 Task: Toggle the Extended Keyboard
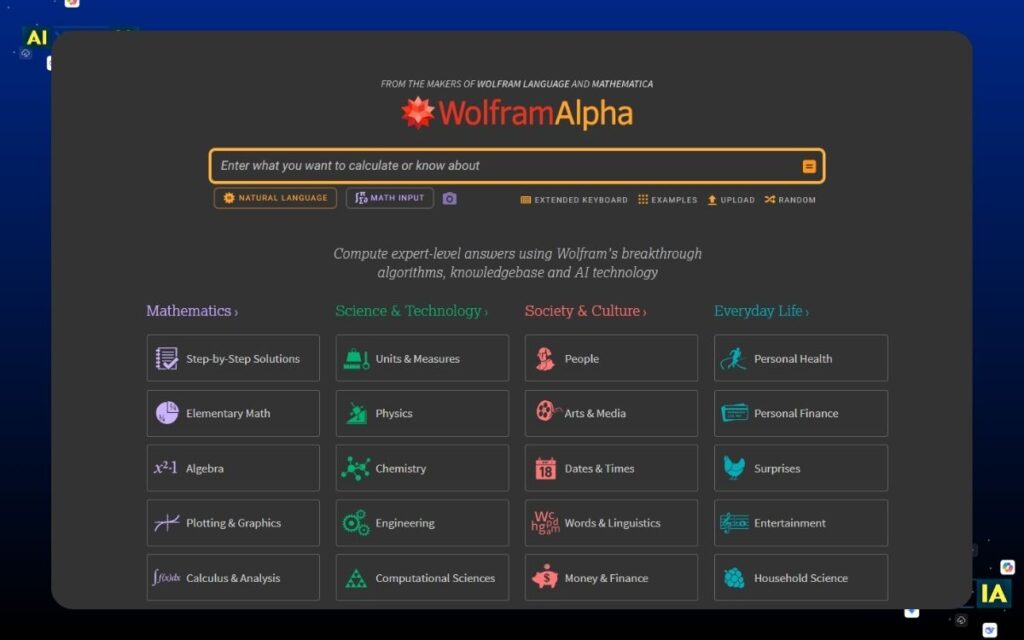tap(573, 199)
